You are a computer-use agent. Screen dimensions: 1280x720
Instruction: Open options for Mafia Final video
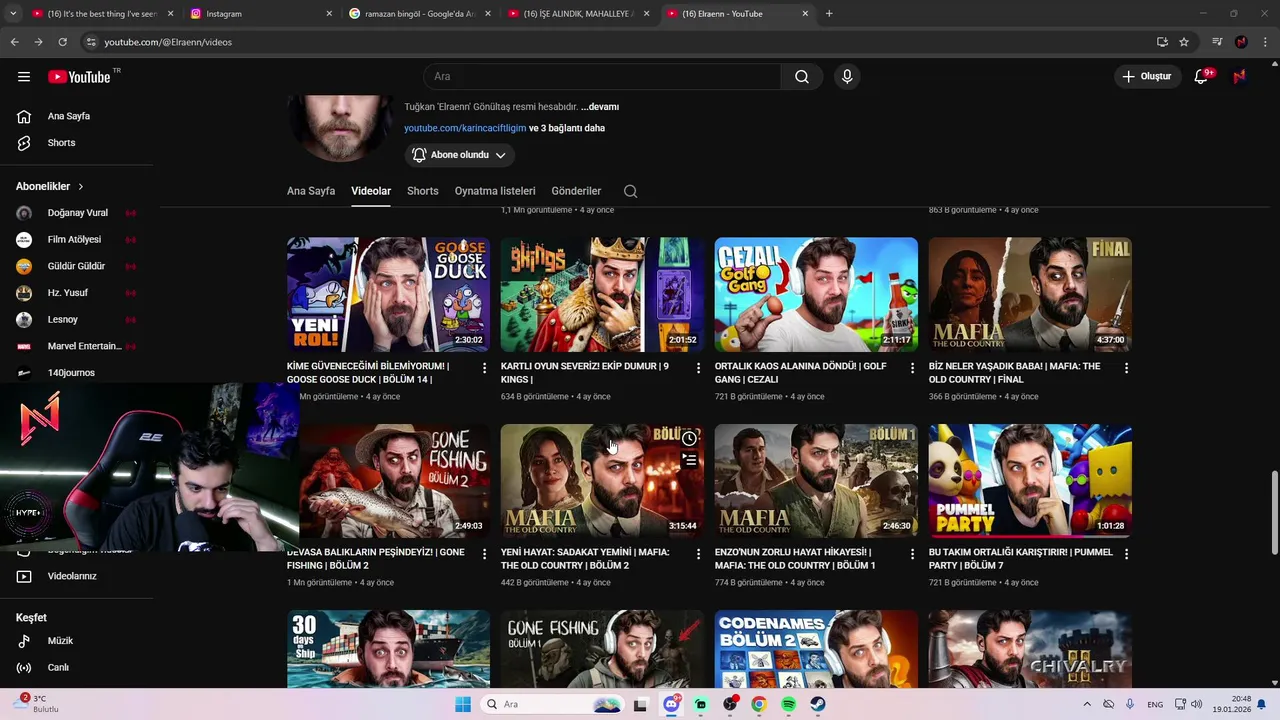pos(1126,369)
